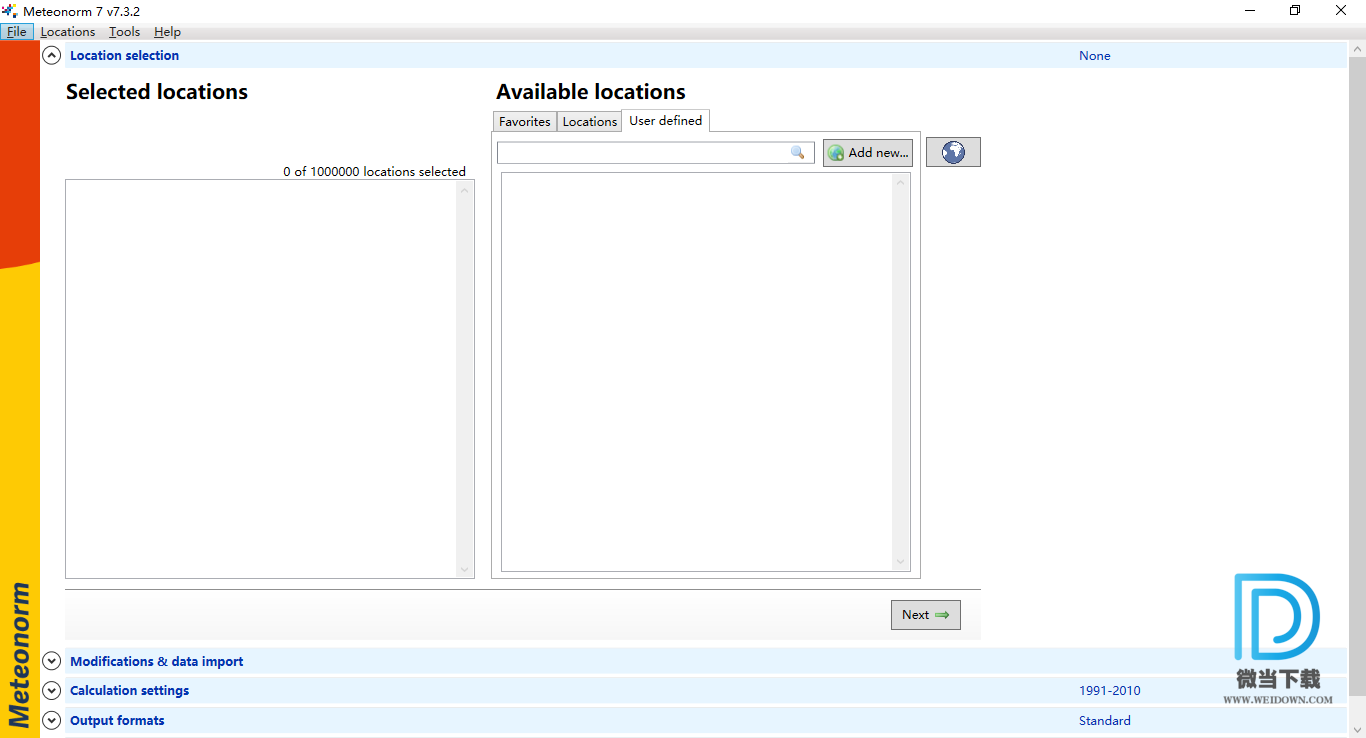The height and width of the screenshot is (738, 1366).
Task: Collapse the Location selection section chevron
Action: [x=52, y=56]
